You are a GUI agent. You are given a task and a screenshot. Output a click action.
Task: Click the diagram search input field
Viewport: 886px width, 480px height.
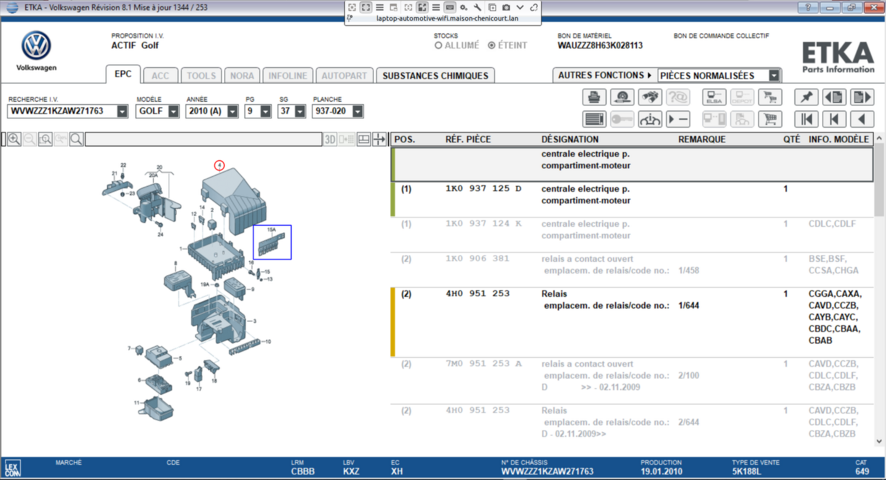(x=203, y=139)
